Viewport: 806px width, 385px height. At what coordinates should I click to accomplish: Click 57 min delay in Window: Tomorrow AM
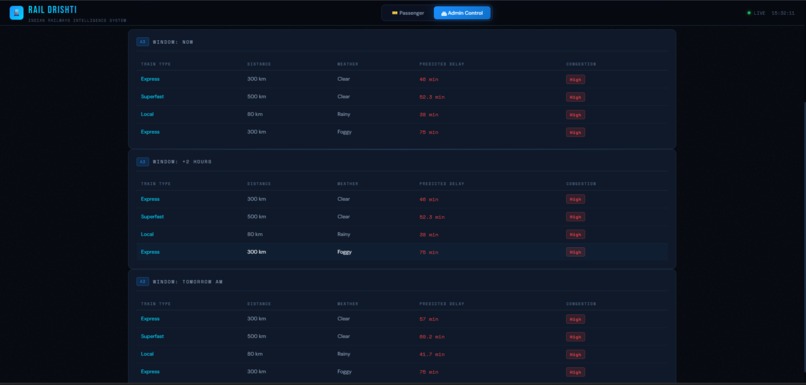tap(429, 319)
